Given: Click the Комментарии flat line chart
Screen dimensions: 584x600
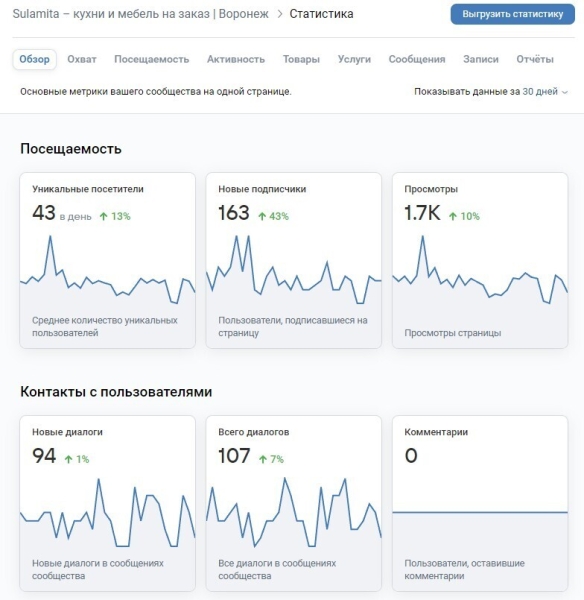Looking at the screenshot, I should 480,512.
